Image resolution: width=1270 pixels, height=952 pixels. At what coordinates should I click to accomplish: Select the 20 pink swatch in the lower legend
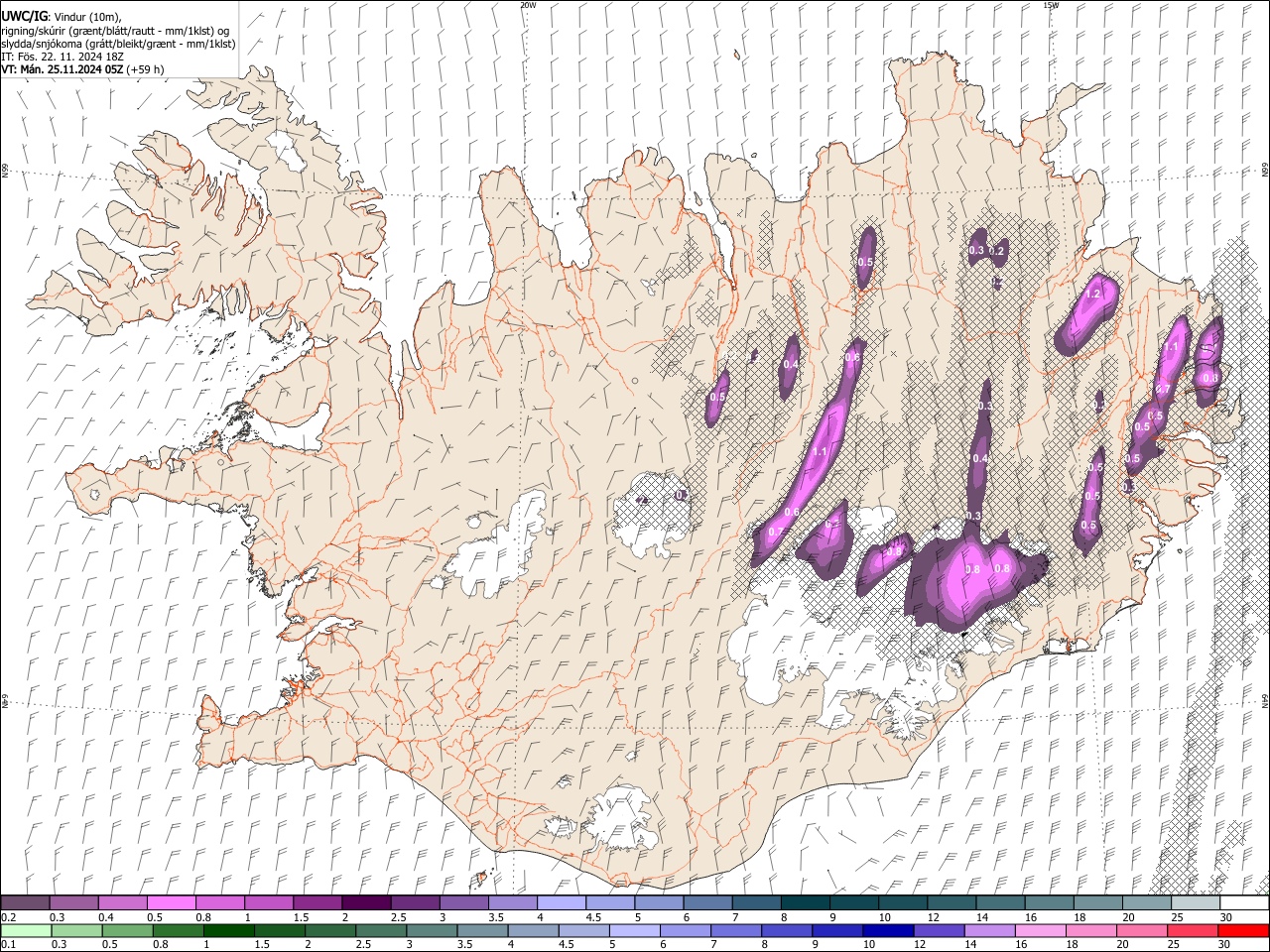click(1141, 930)
